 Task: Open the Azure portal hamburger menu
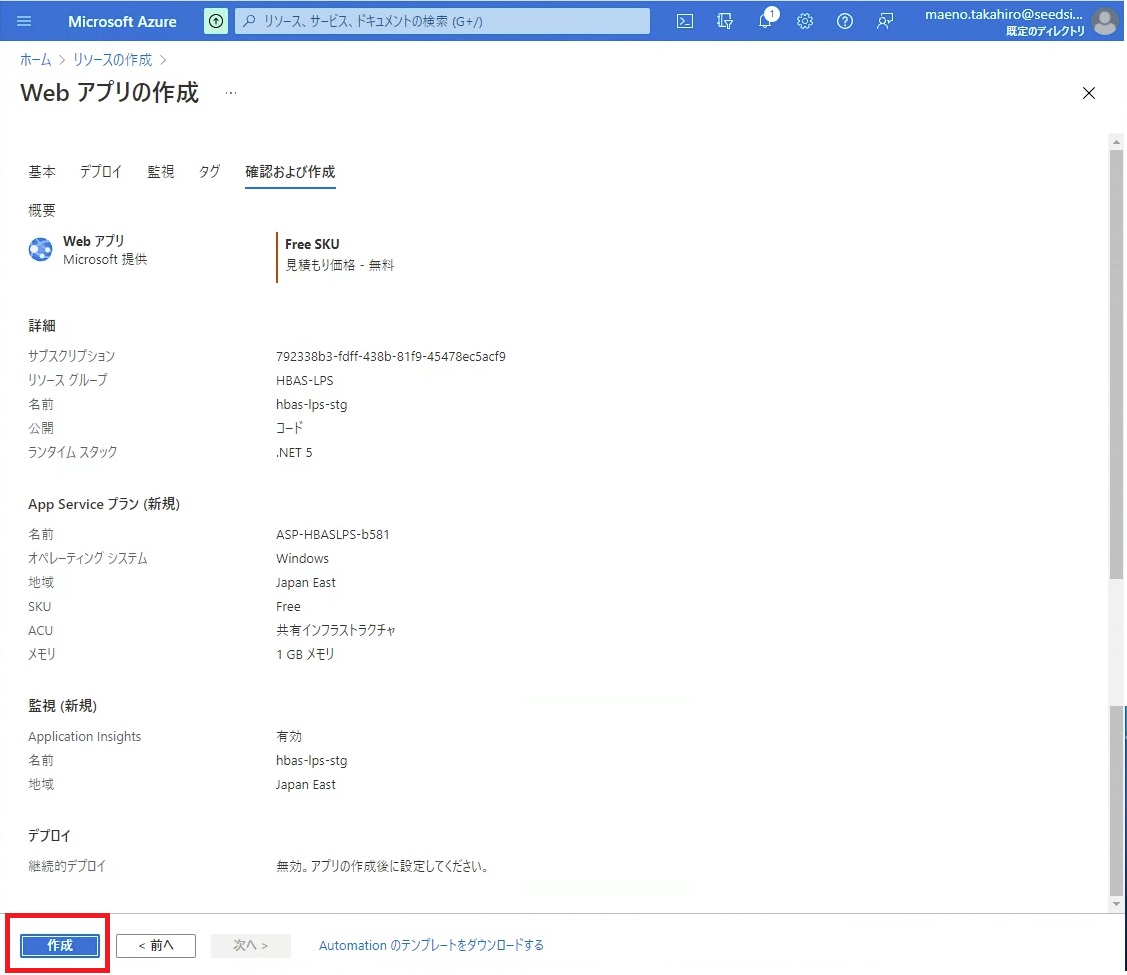tap(25, 21)
